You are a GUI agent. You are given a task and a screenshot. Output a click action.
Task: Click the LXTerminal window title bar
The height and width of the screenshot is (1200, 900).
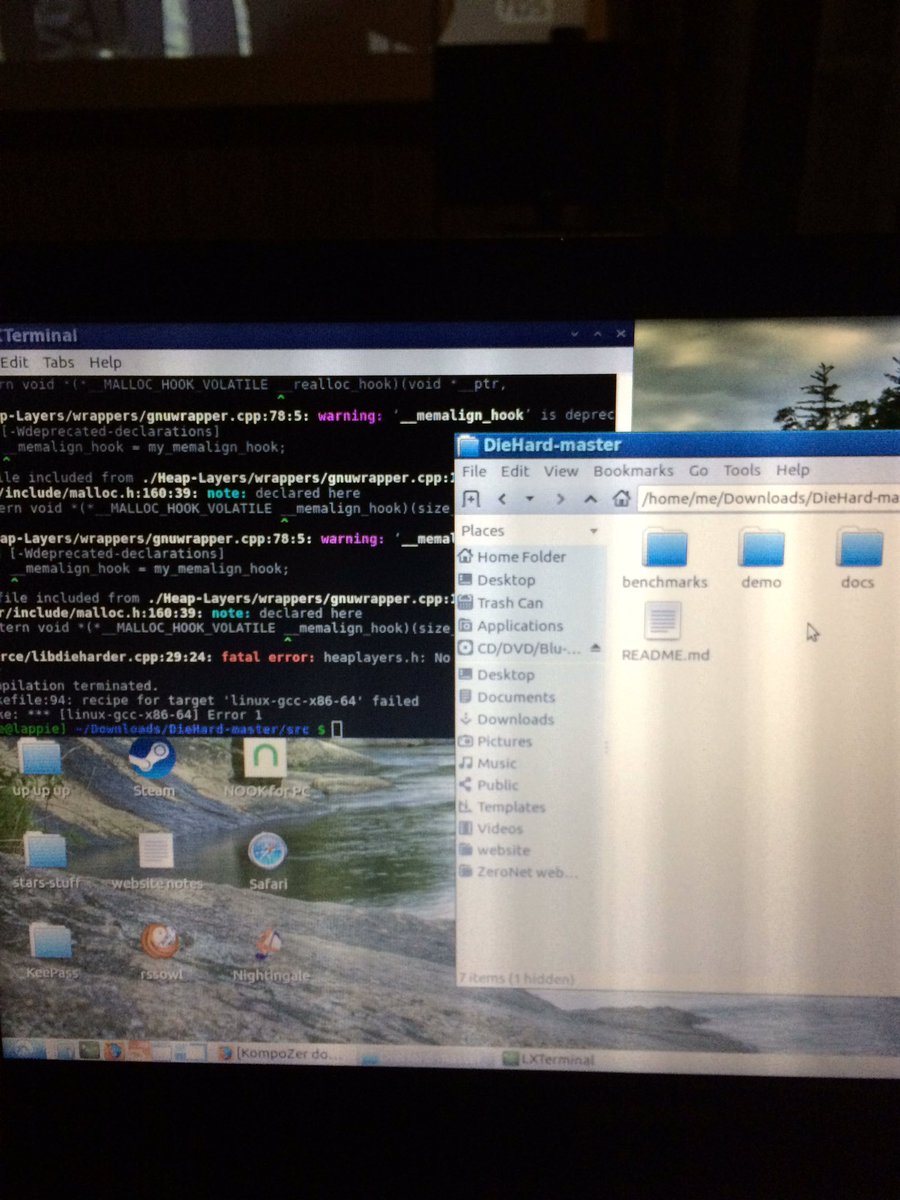click(316, 335)
